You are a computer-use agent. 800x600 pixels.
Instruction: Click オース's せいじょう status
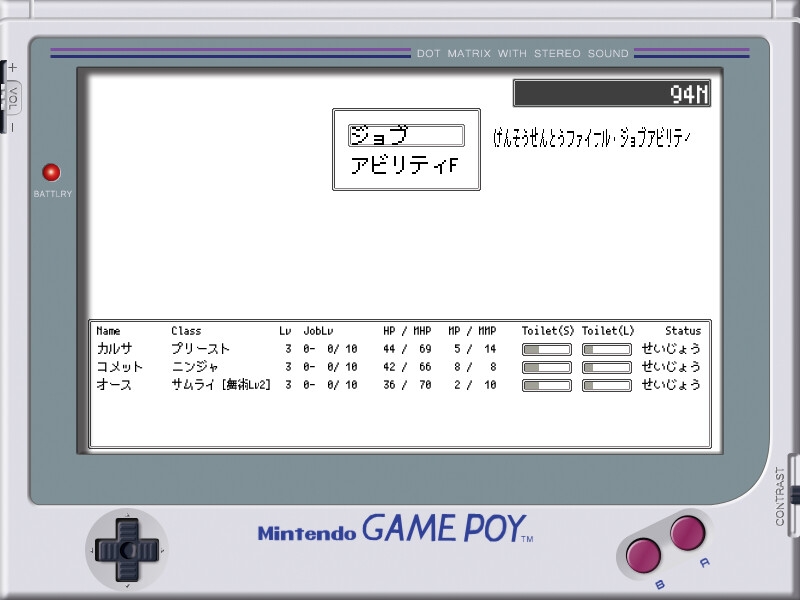pyautogui.click(x=671, y=384)
